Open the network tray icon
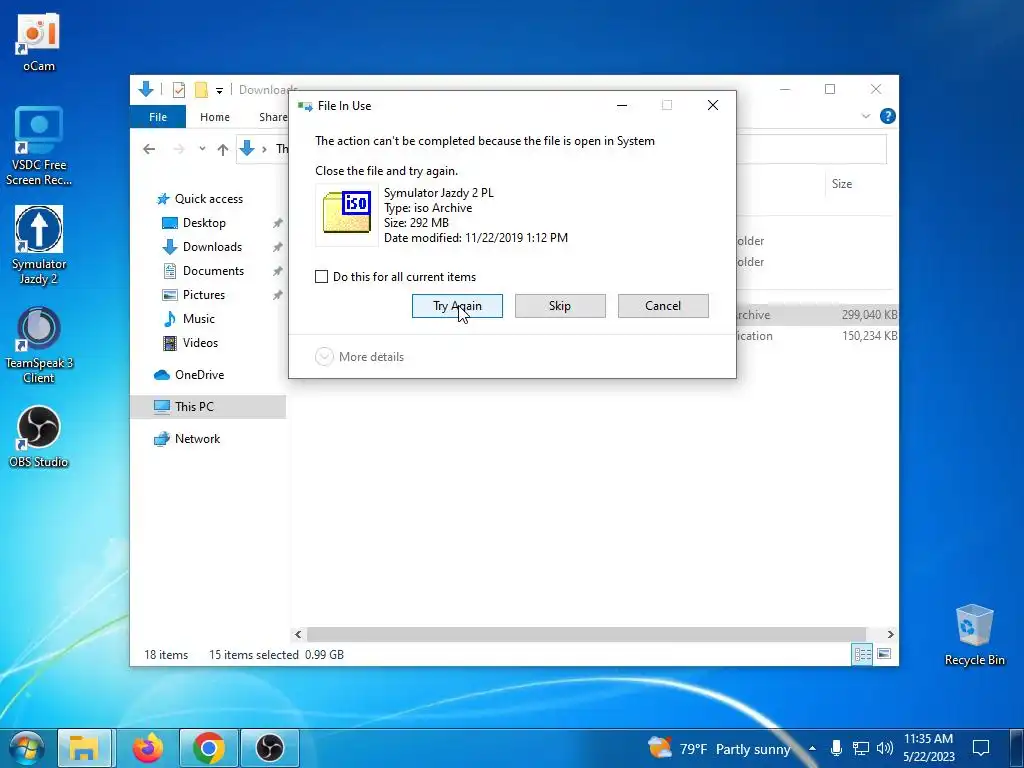Image resolution: width=1024 pixels, height=768 pixels. tap(861, 748)
